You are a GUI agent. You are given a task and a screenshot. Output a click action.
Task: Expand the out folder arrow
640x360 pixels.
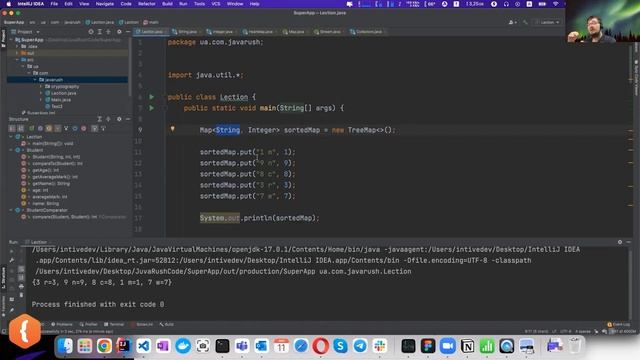(17, 53)
